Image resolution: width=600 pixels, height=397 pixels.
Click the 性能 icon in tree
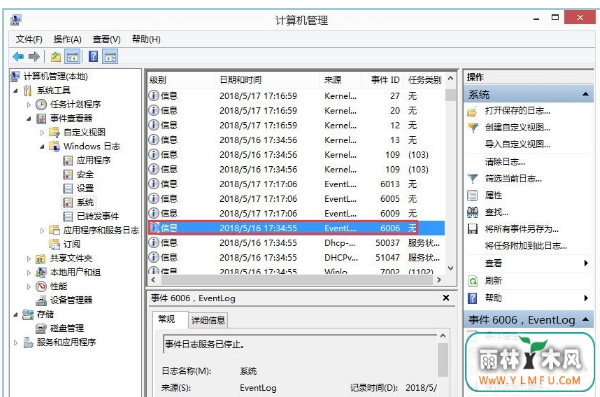41,286
